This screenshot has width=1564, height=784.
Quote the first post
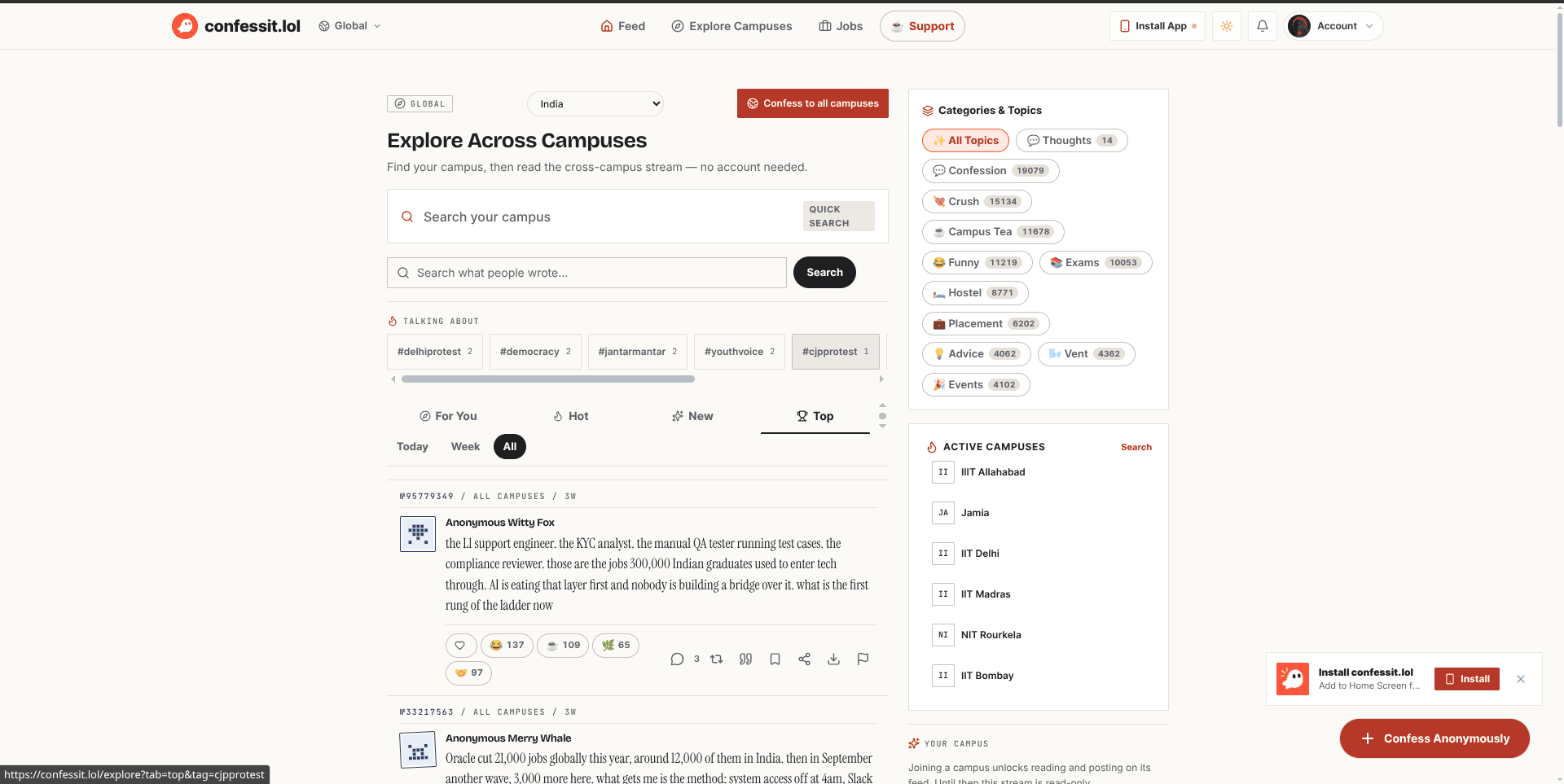click(745, 659)
